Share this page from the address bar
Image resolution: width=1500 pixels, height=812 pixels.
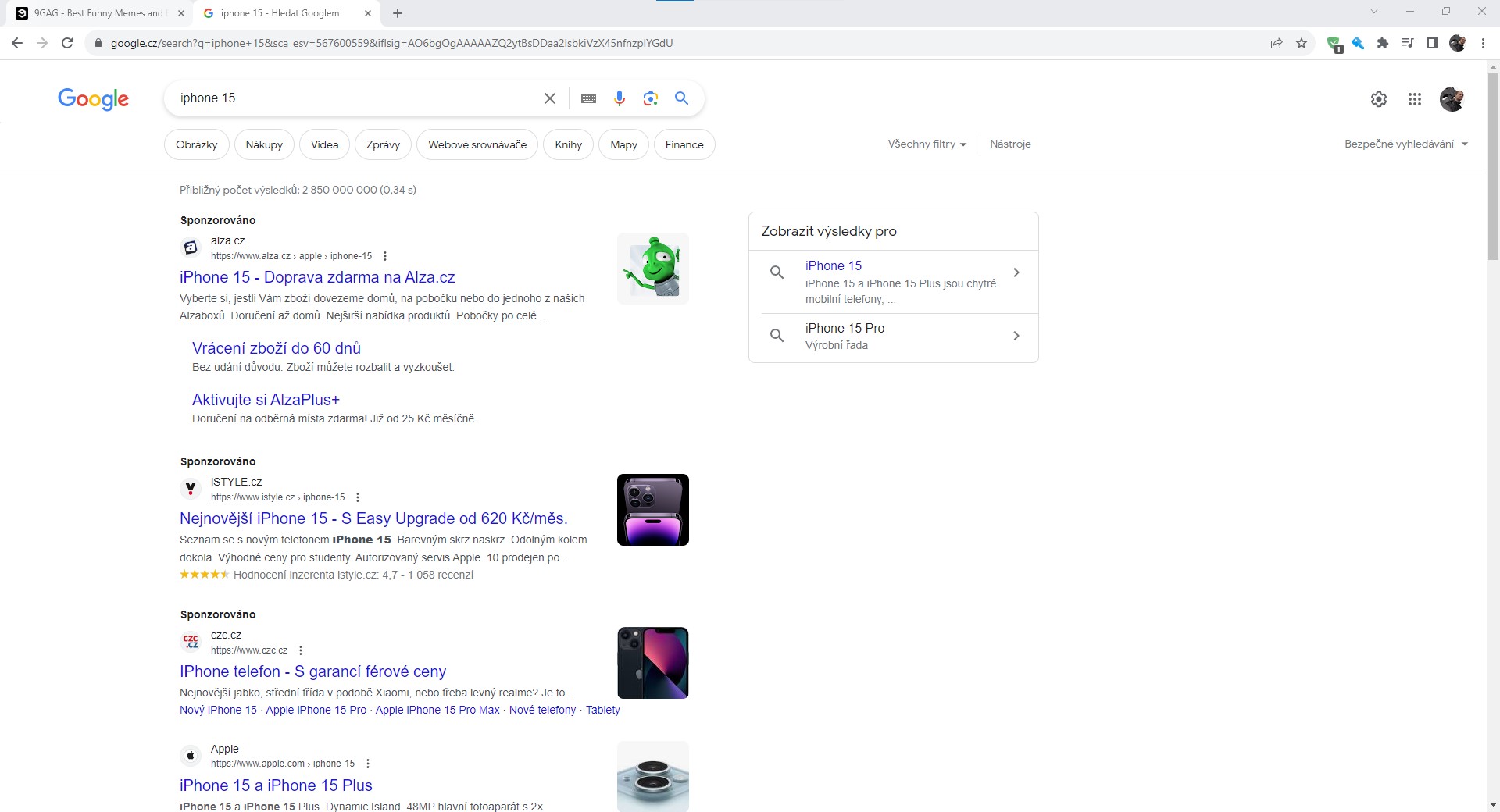[1277, 43]
